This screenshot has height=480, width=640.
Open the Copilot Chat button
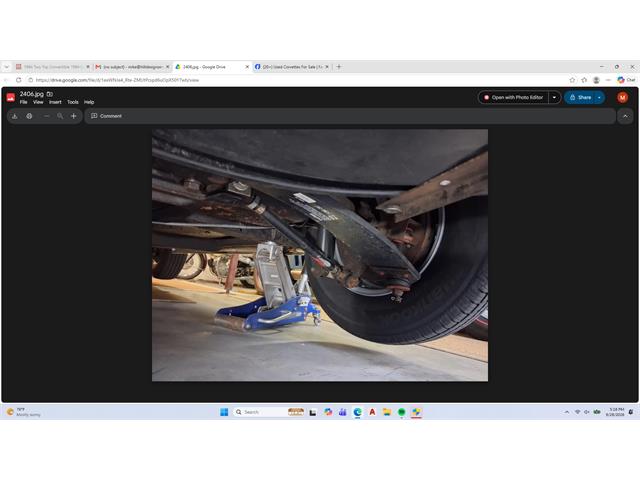point(626,80)
